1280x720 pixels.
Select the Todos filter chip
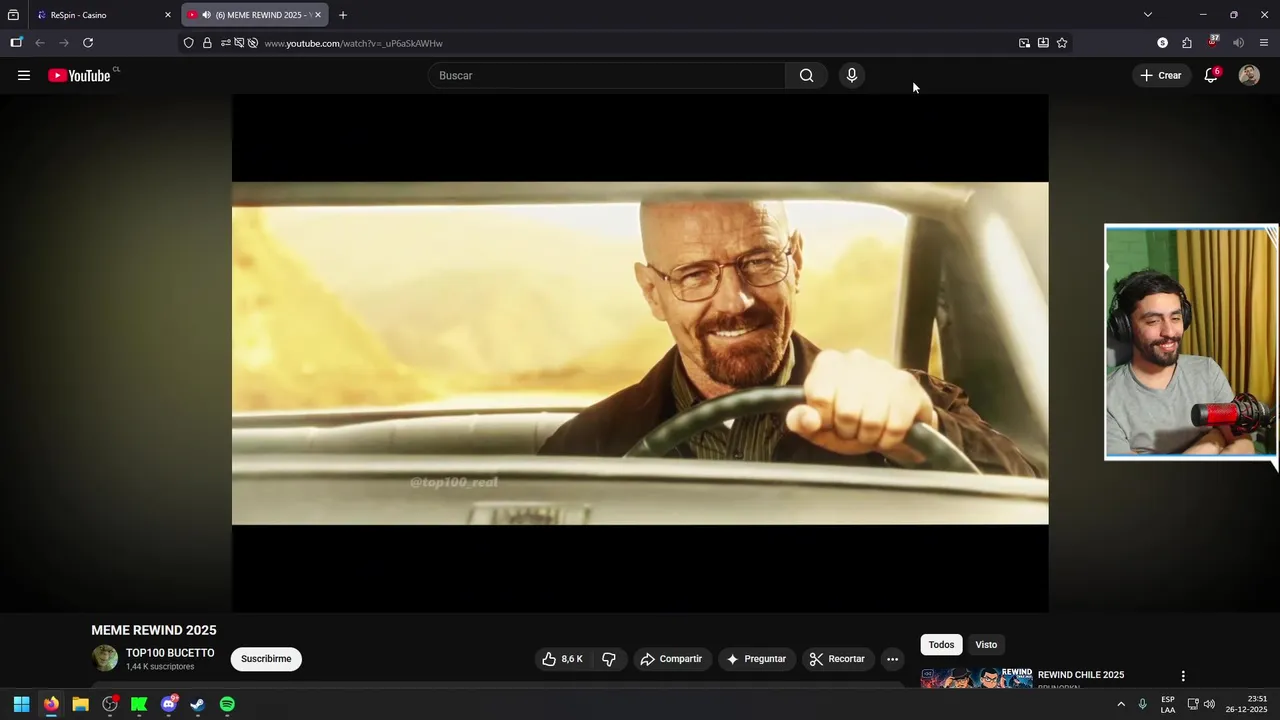click(941, 645)
